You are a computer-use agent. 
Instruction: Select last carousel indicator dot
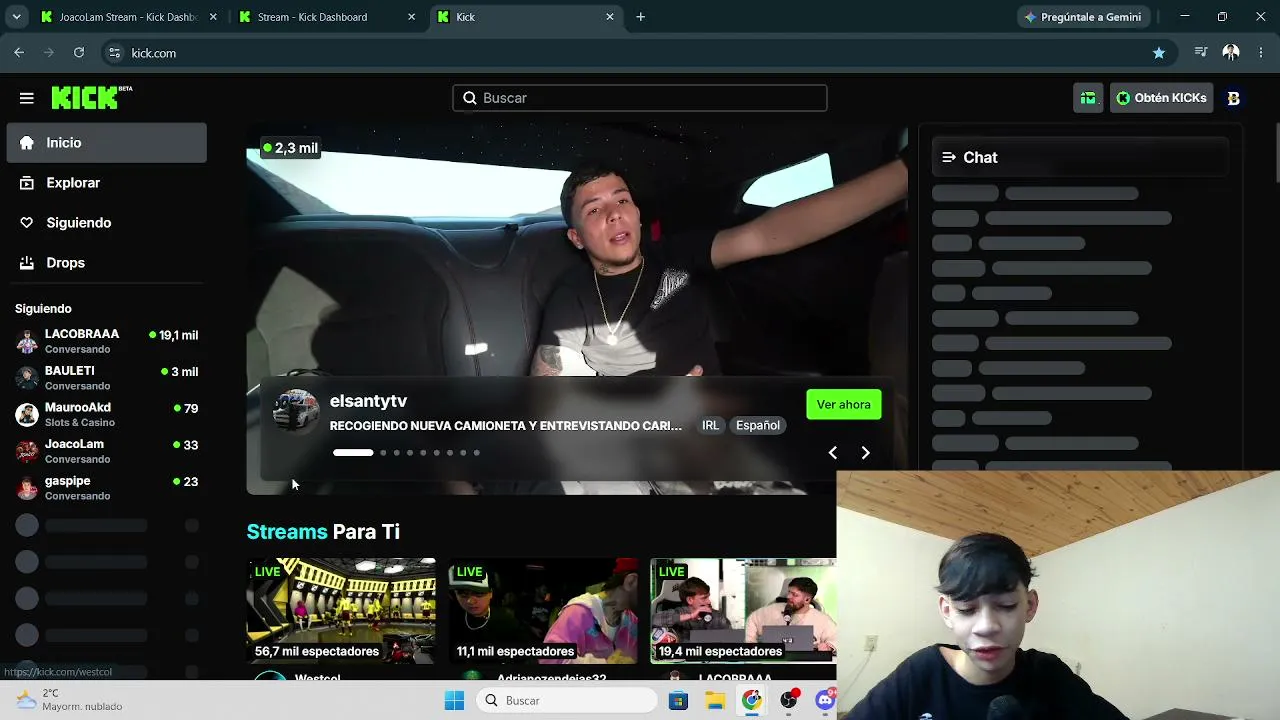(476, 453)
